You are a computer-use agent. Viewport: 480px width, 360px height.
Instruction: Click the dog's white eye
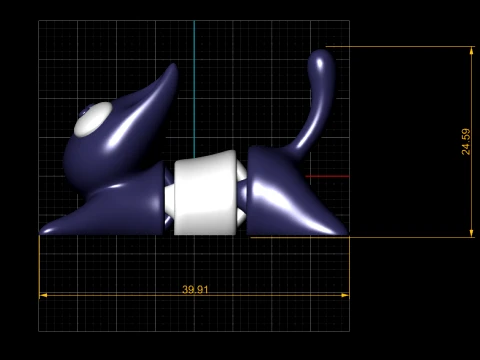point(92,119)
